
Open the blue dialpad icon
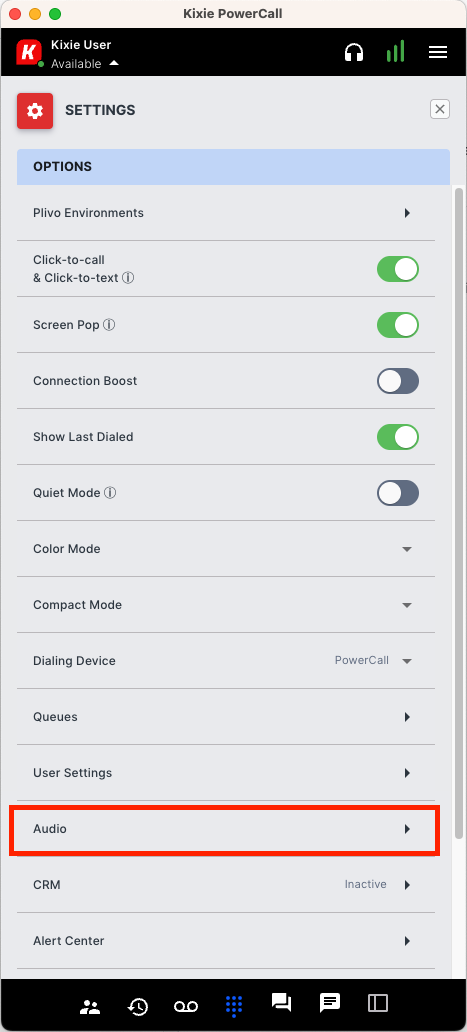coord(234,1005)
